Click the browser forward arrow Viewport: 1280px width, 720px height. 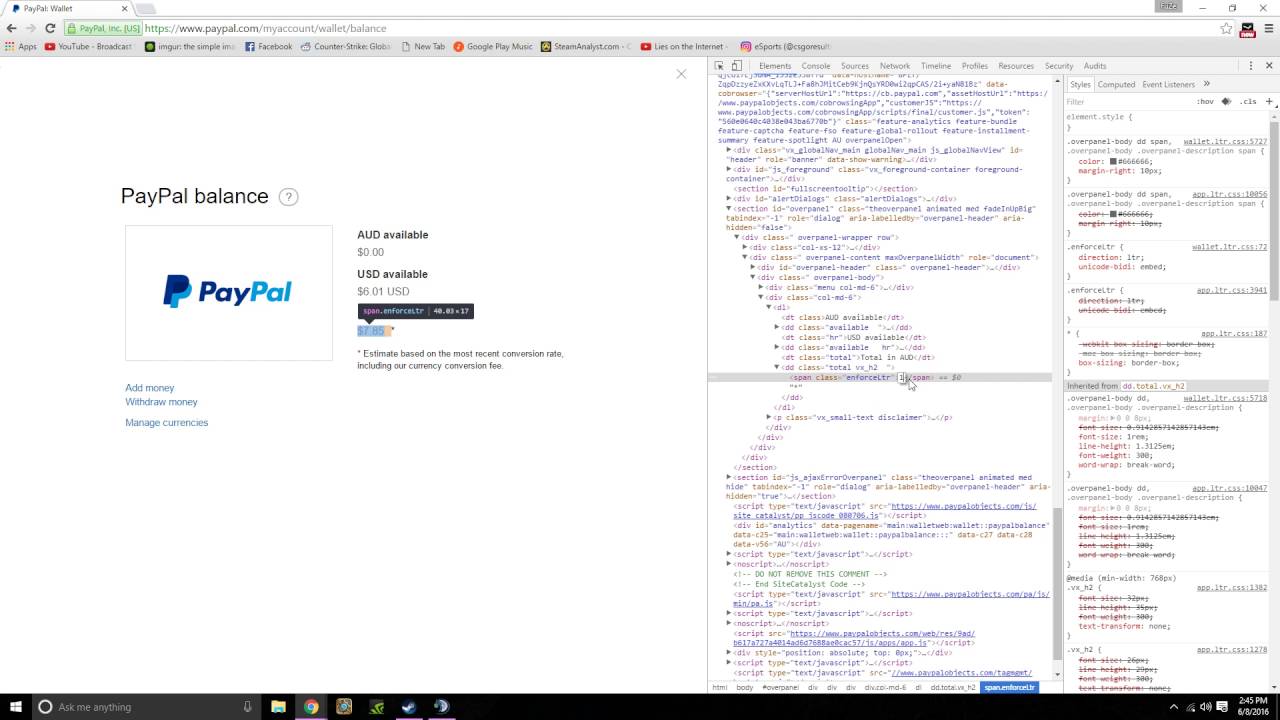(31, 28)
